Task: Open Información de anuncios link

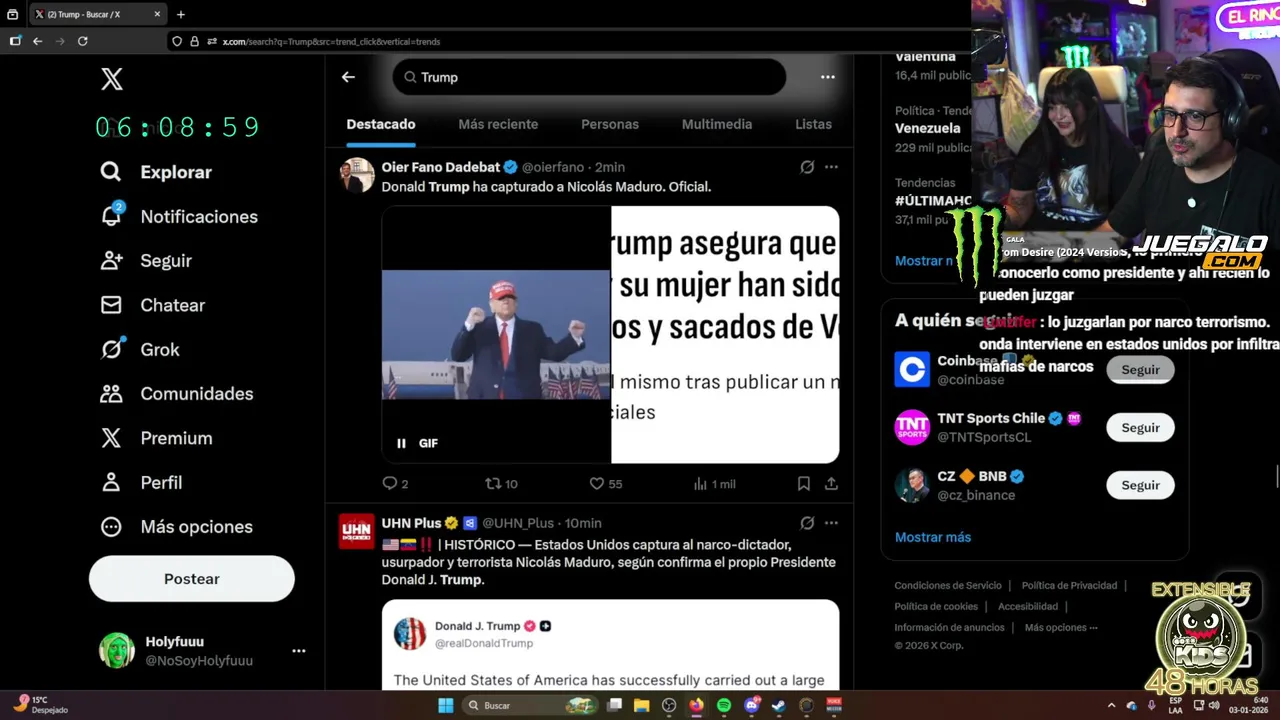Action: tap(949, 628)
